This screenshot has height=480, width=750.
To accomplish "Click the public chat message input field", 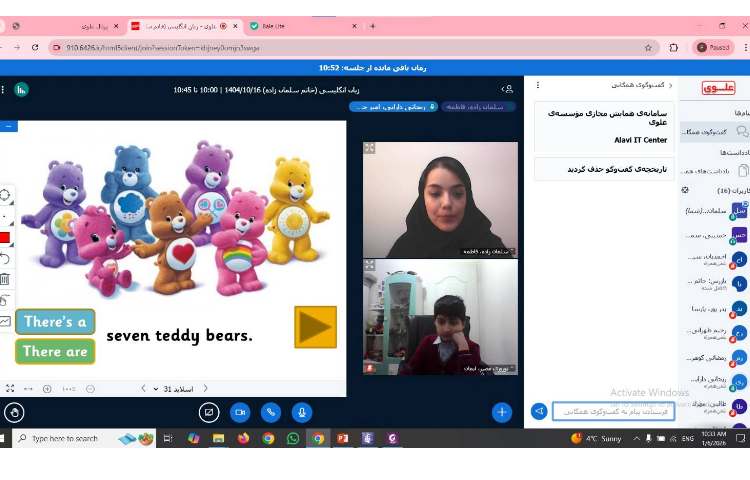I will [x=613, y=411].
